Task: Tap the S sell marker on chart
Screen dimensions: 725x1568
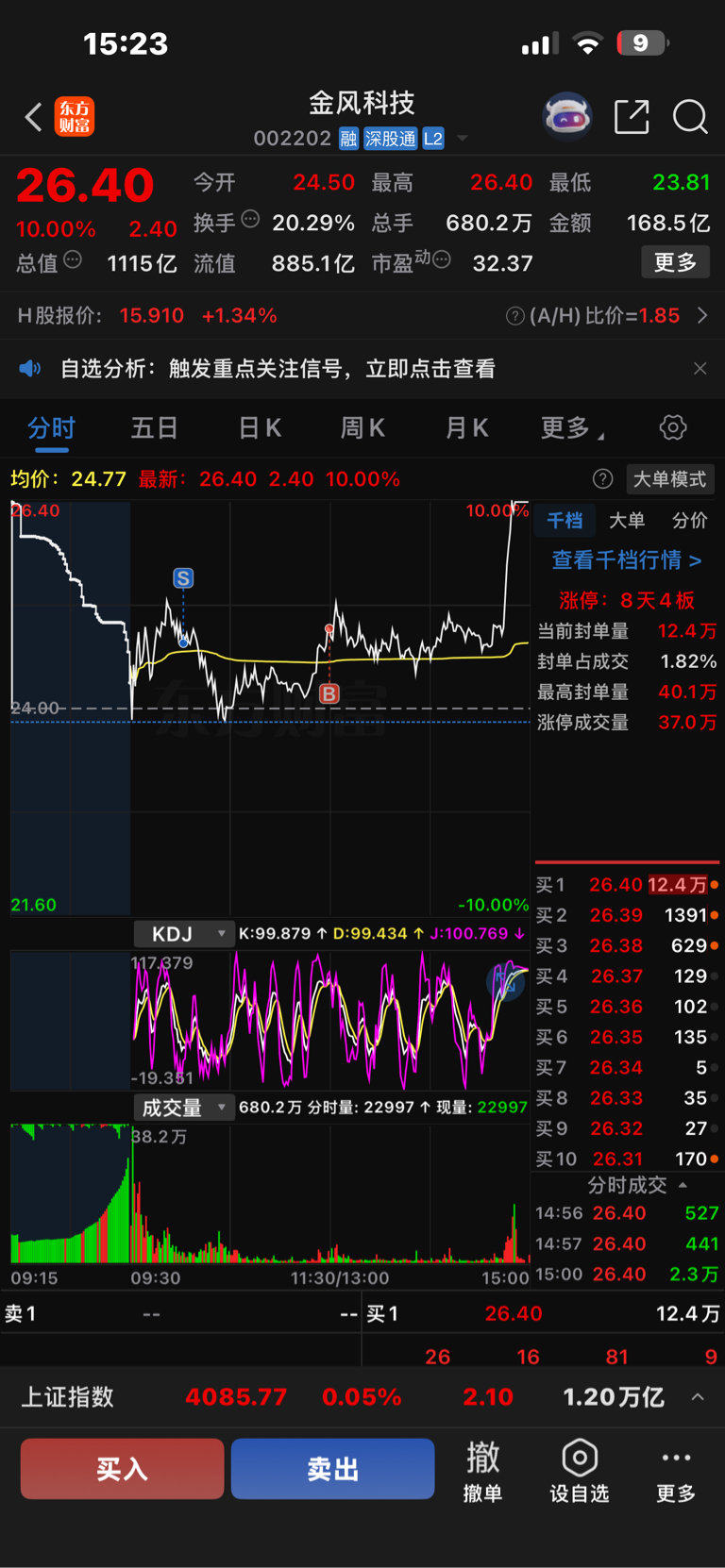Action: [183, 578]
